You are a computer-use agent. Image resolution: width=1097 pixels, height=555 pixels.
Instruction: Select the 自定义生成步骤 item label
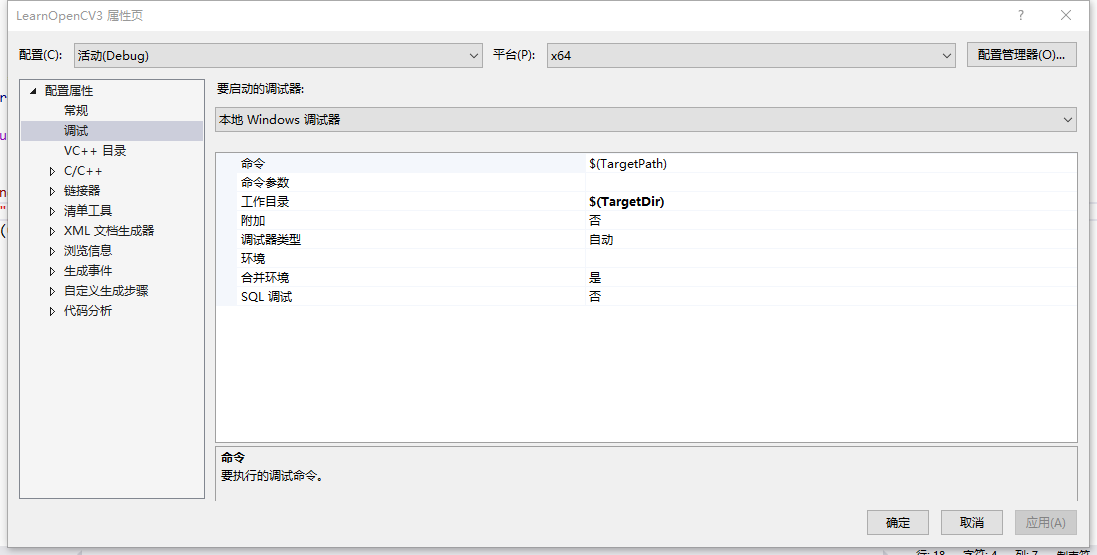coord(106,290)
